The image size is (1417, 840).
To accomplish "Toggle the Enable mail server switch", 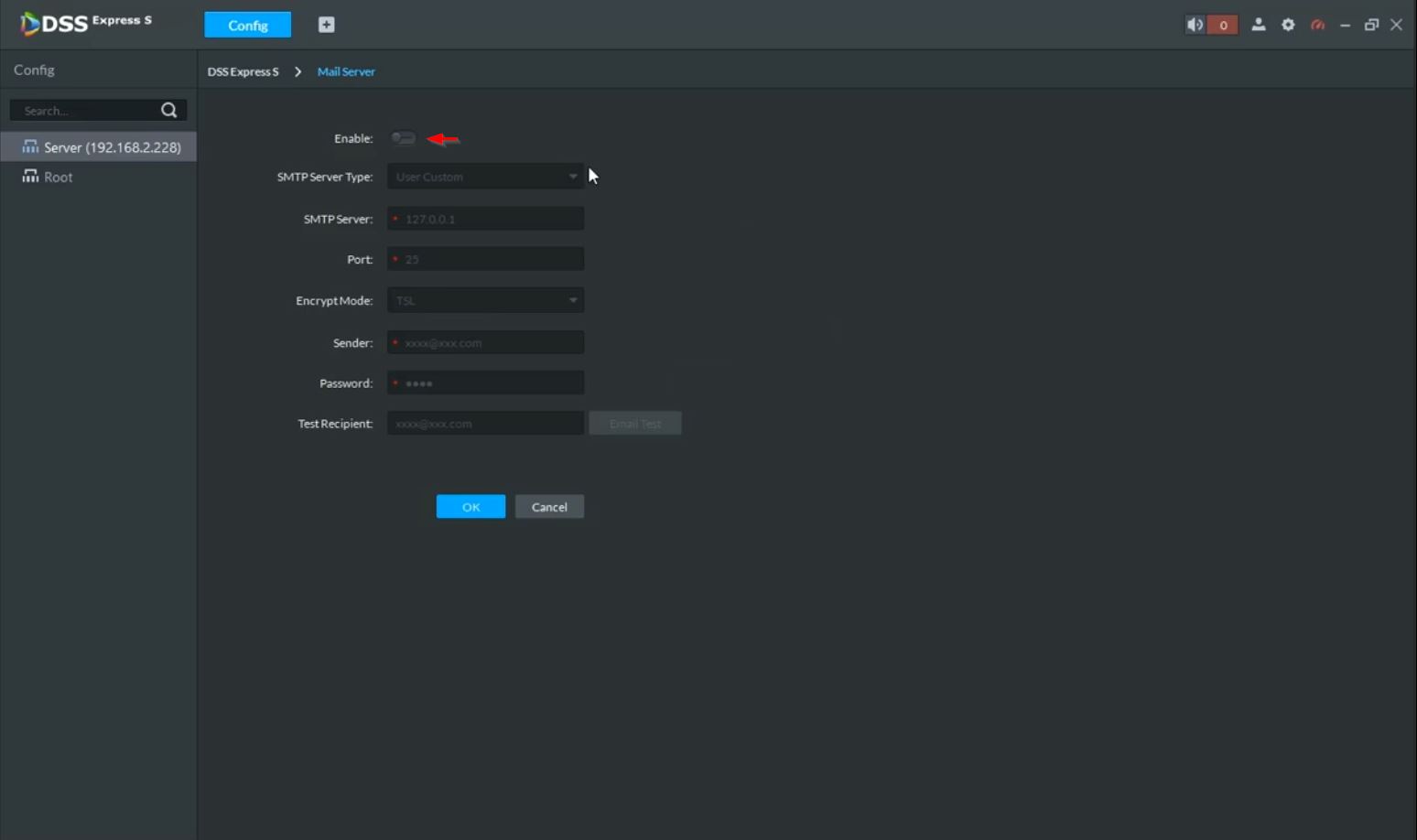I will coord(404,138).
